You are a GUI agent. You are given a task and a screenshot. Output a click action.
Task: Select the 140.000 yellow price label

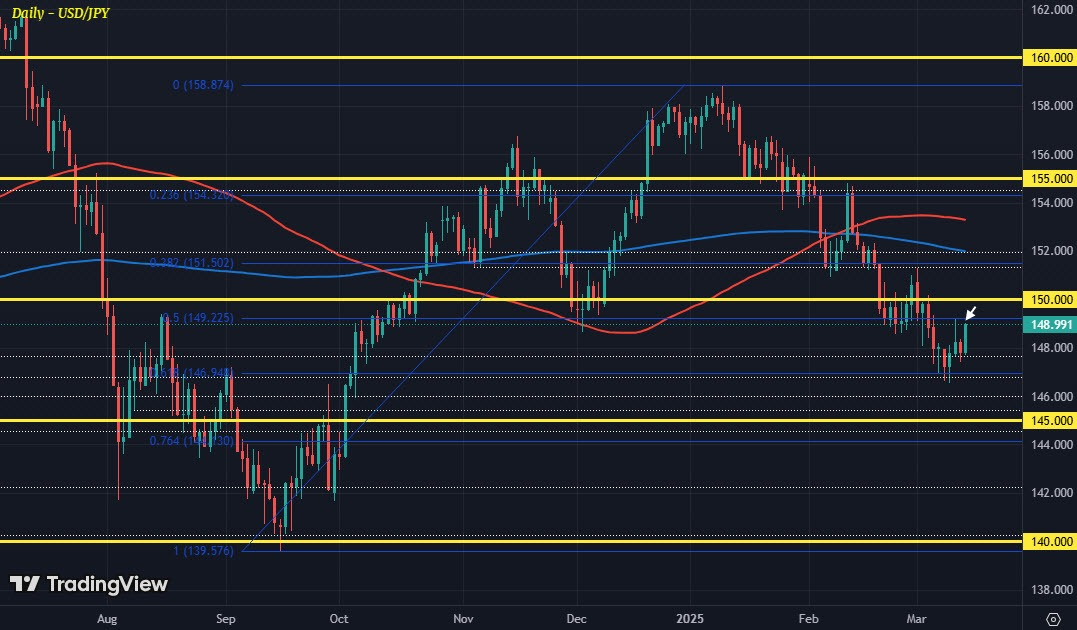1050,541
